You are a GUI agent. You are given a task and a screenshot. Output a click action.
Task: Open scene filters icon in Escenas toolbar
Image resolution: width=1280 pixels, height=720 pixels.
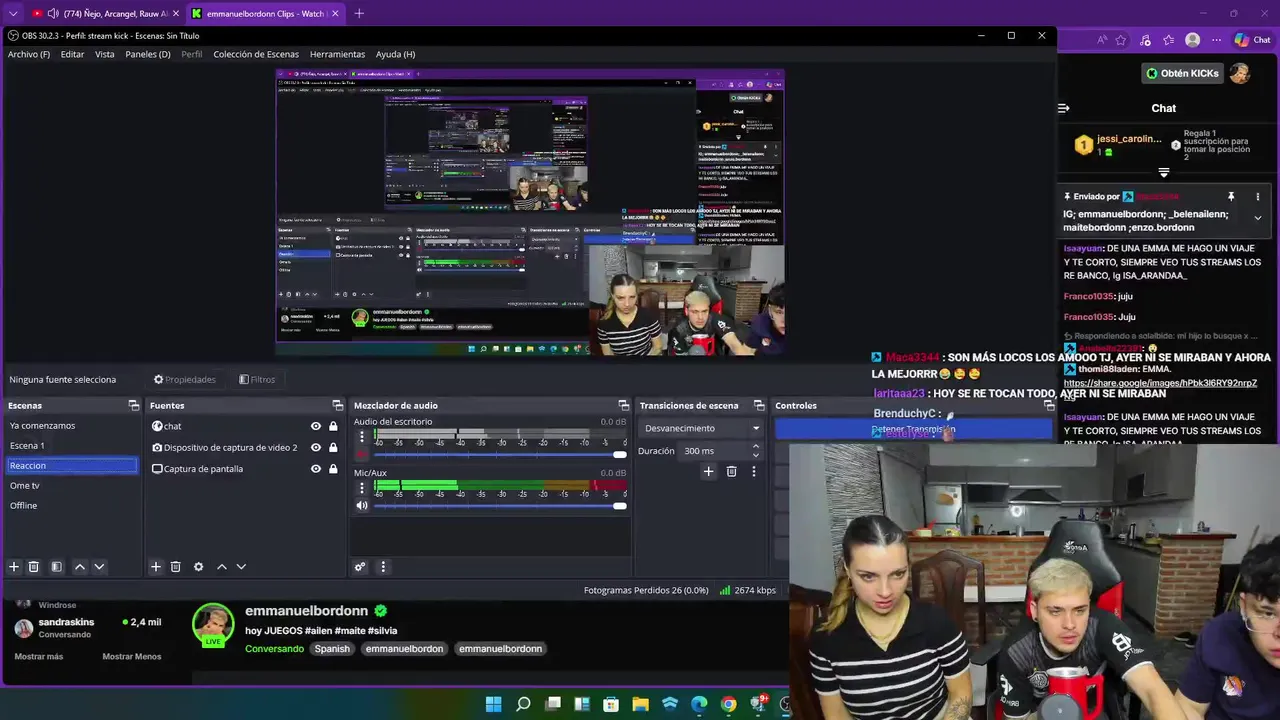click(56, 567)
